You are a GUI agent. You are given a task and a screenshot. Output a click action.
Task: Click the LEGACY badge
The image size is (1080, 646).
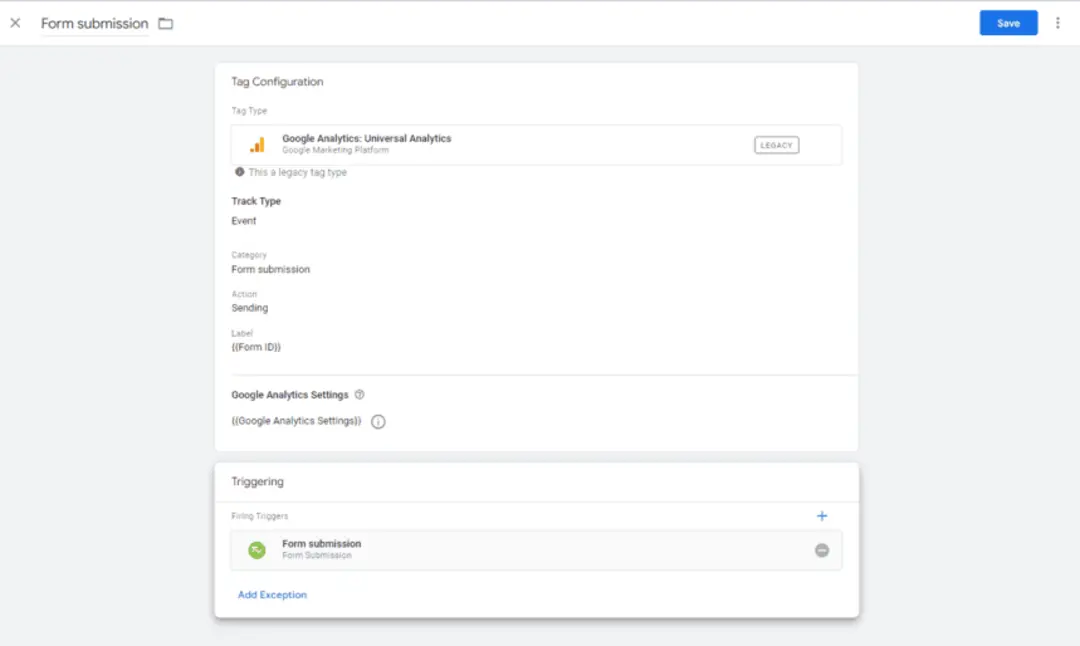[776, 145]
